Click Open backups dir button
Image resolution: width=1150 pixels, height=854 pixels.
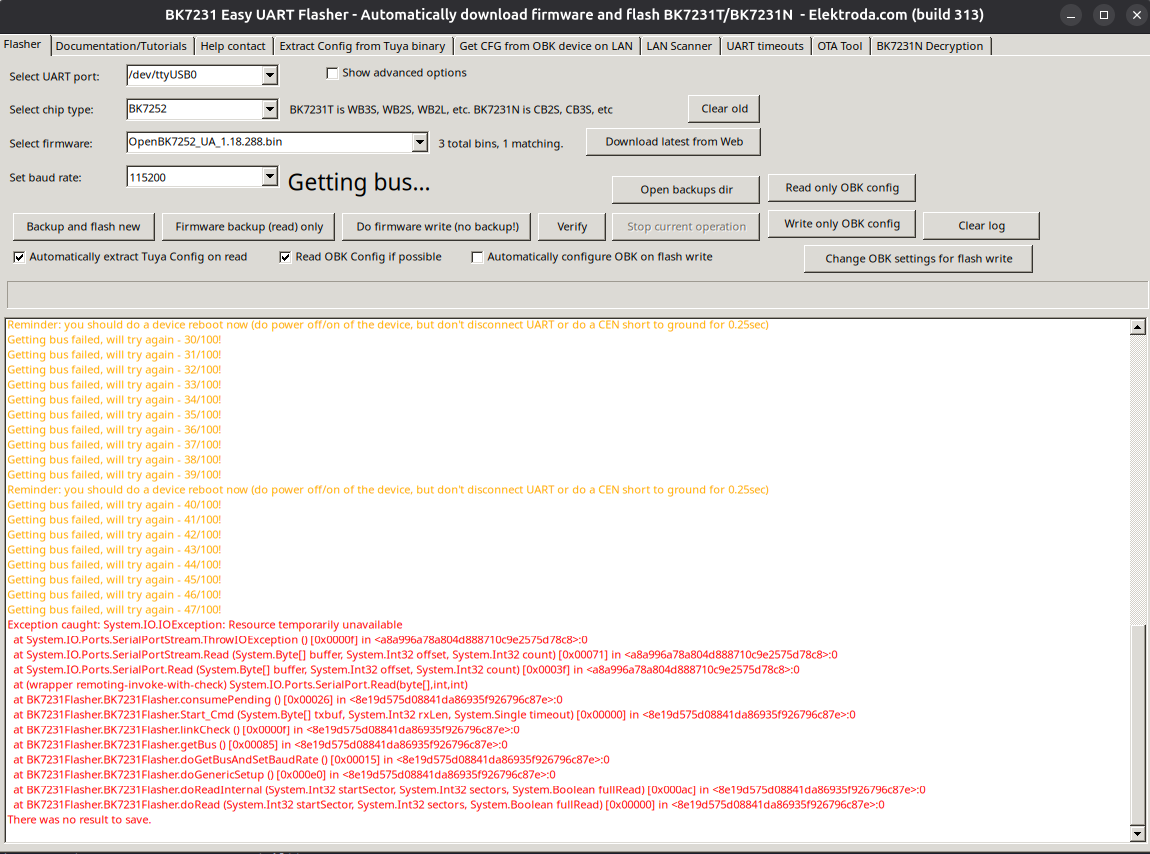click(x=686, y=189)
